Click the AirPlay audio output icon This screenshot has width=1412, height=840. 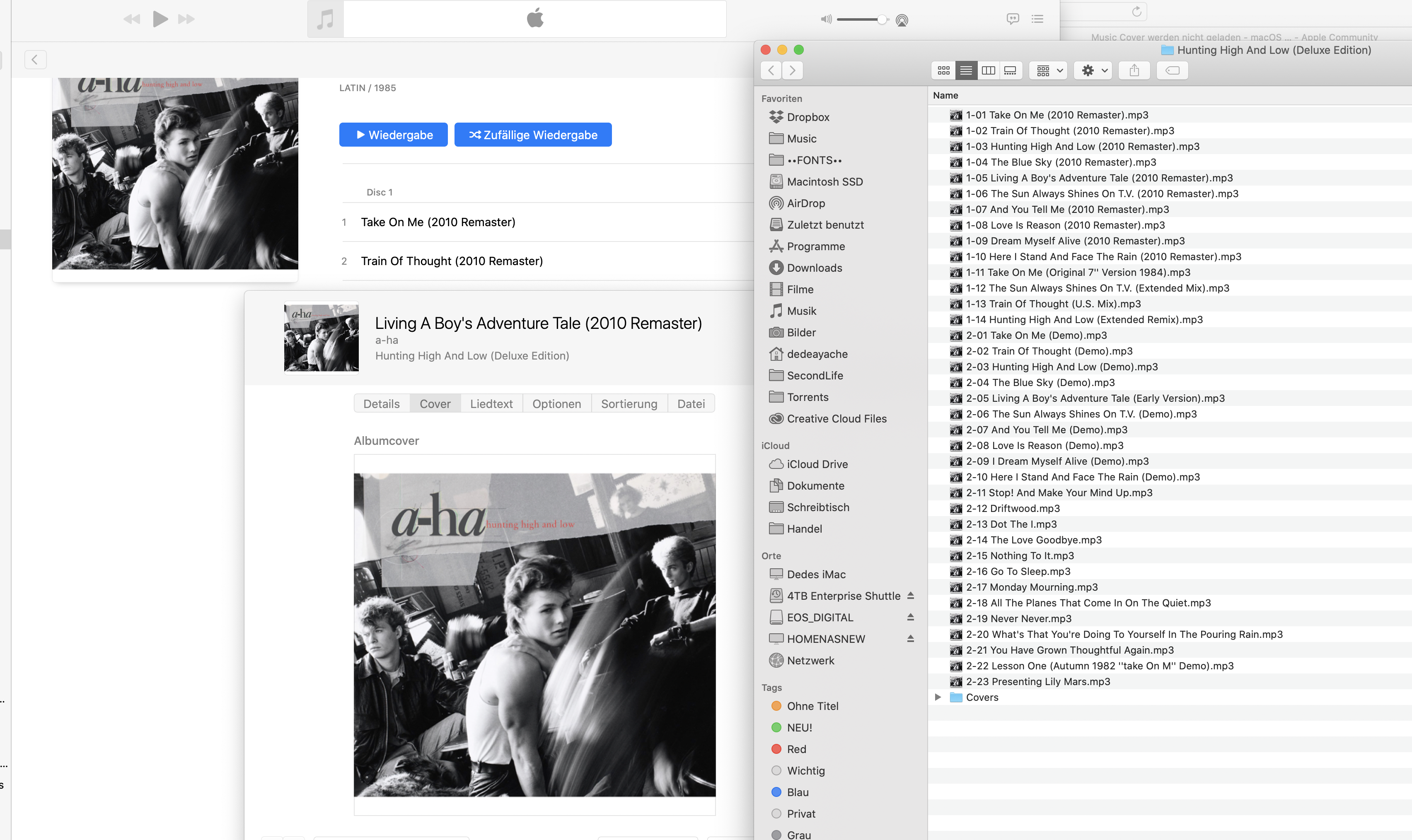(x=902, y=20)
